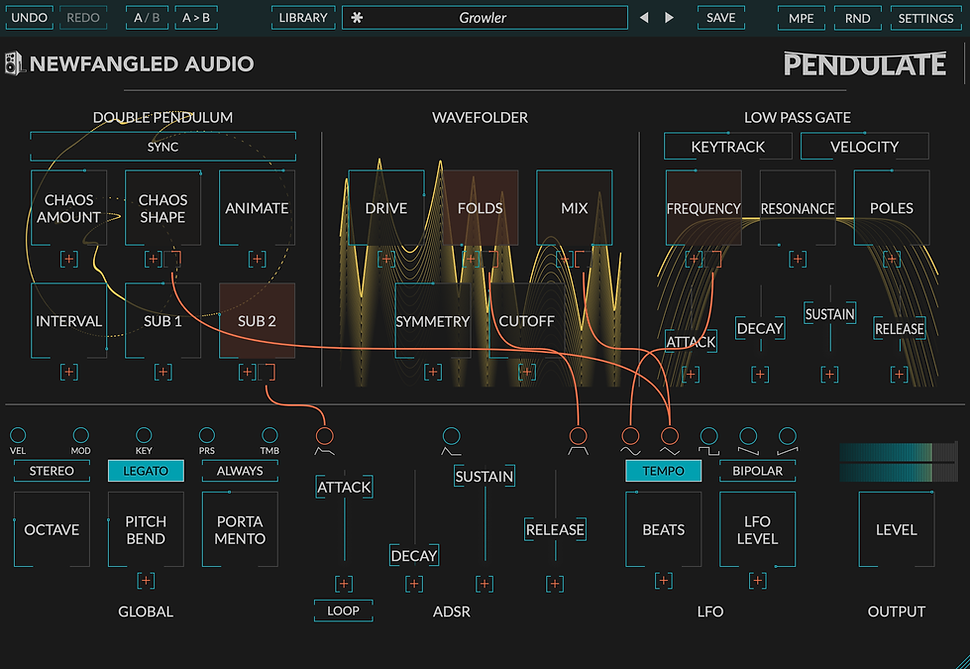Screen dimensions: 970x669
Task: Open modulation slot under CHAOS AMOUNT
Action: 69,259
